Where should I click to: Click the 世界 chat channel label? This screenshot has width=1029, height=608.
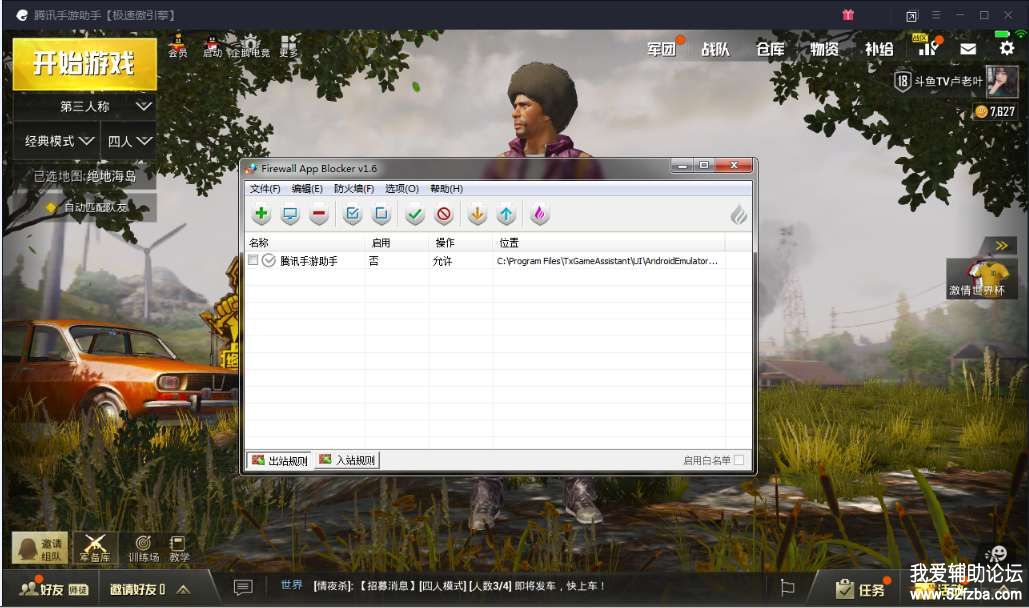point(291,585)
